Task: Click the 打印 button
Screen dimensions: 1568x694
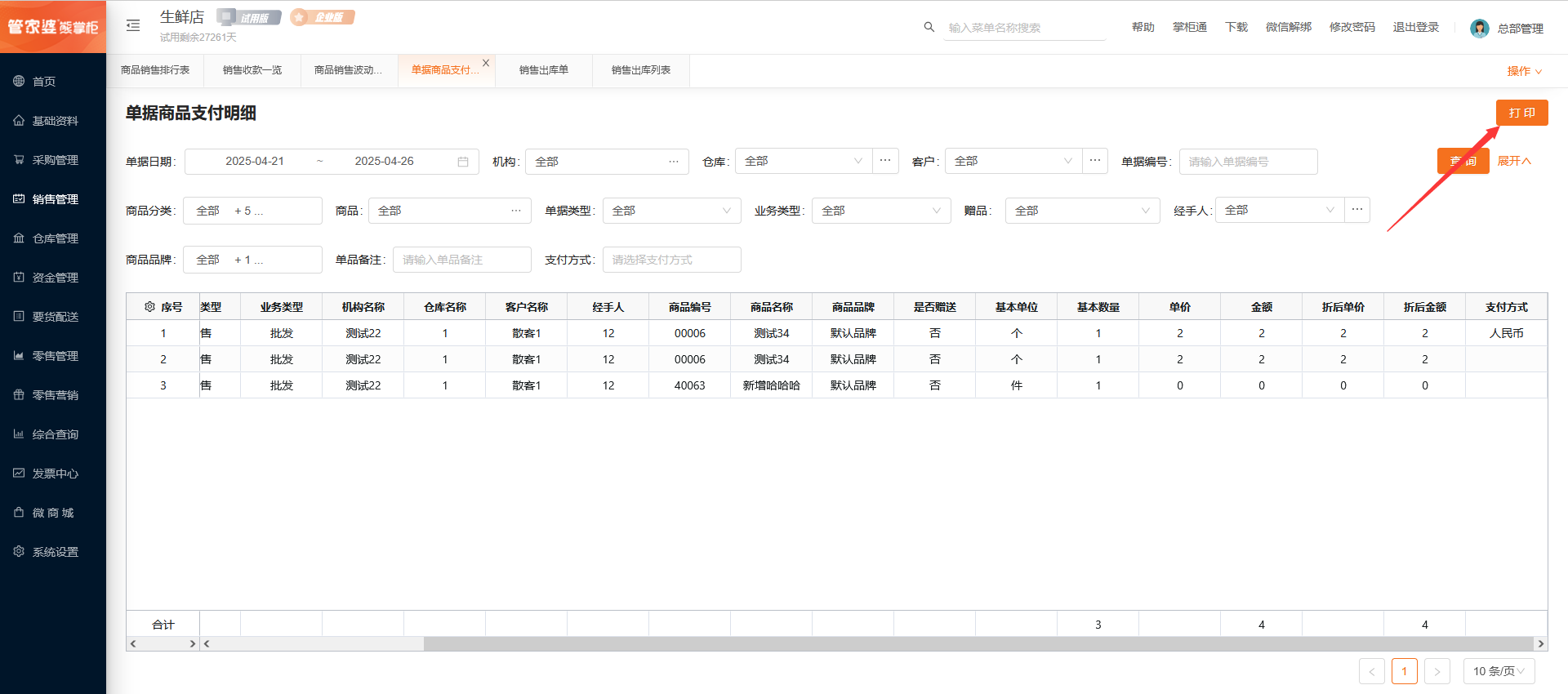Action: click(x=1521, y=113)
